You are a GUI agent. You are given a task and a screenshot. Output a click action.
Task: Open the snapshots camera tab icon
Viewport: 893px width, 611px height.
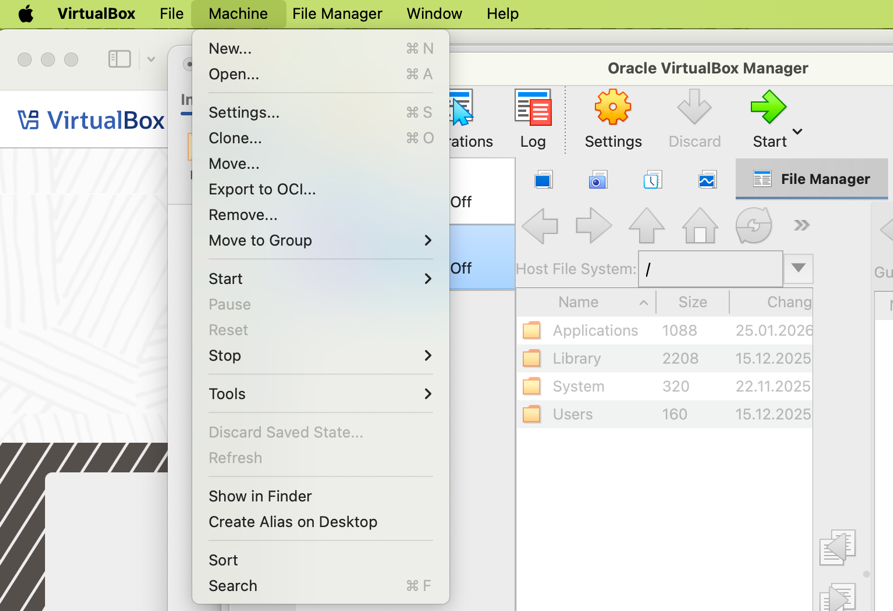click(x=597, y=180)
